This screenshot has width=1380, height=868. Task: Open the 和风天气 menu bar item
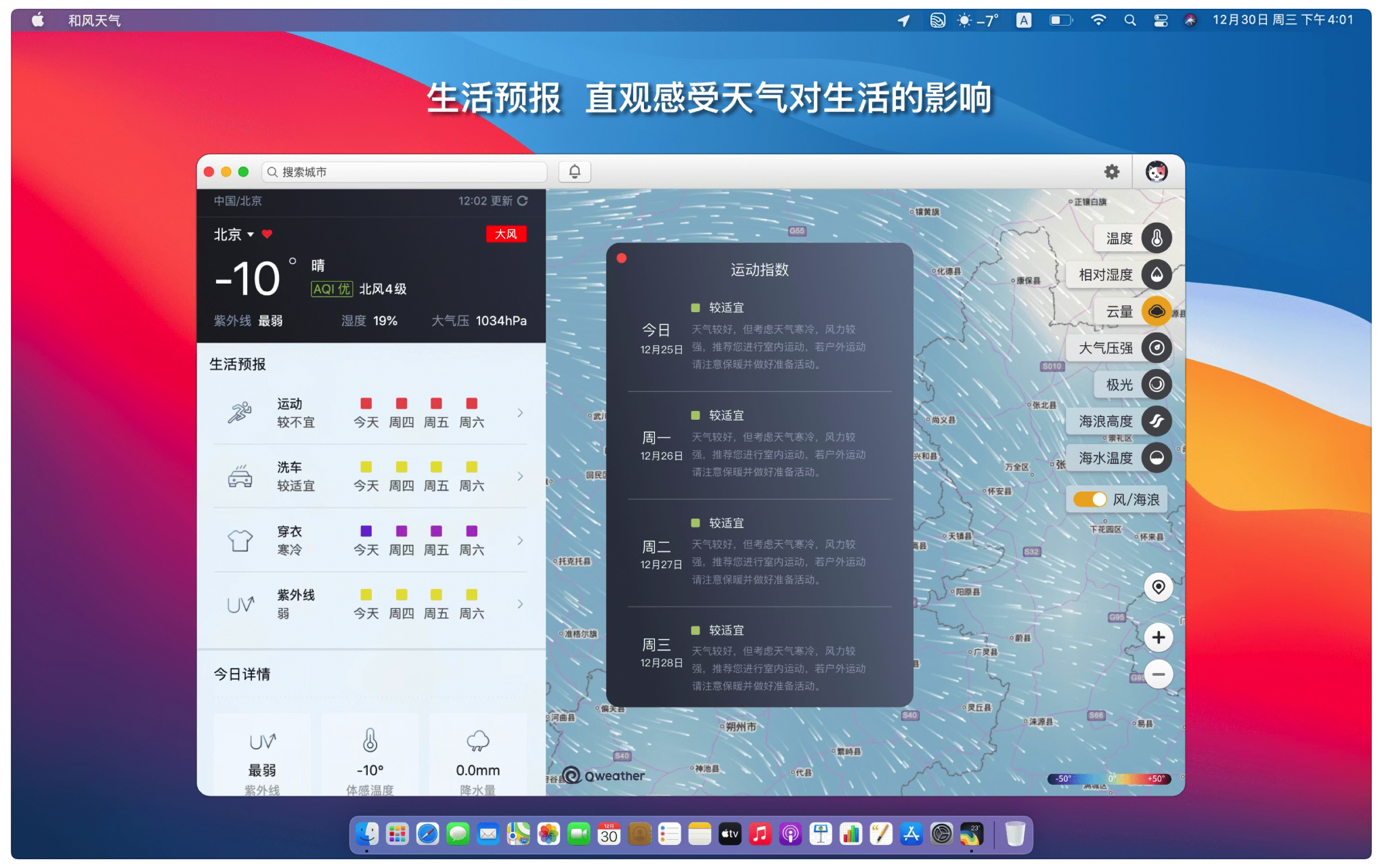click(94, 20)
